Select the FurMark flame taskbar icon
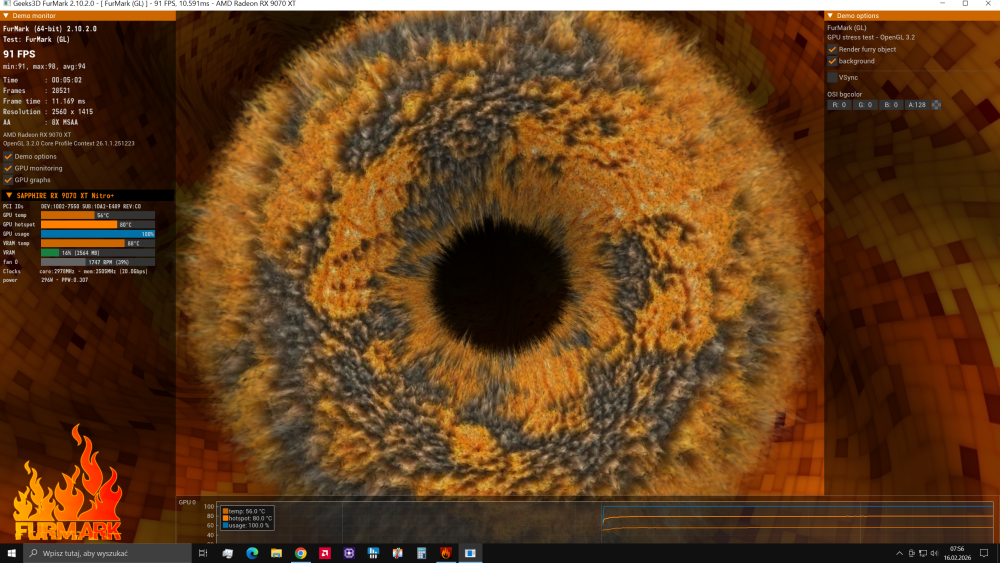 click(446, 553)
